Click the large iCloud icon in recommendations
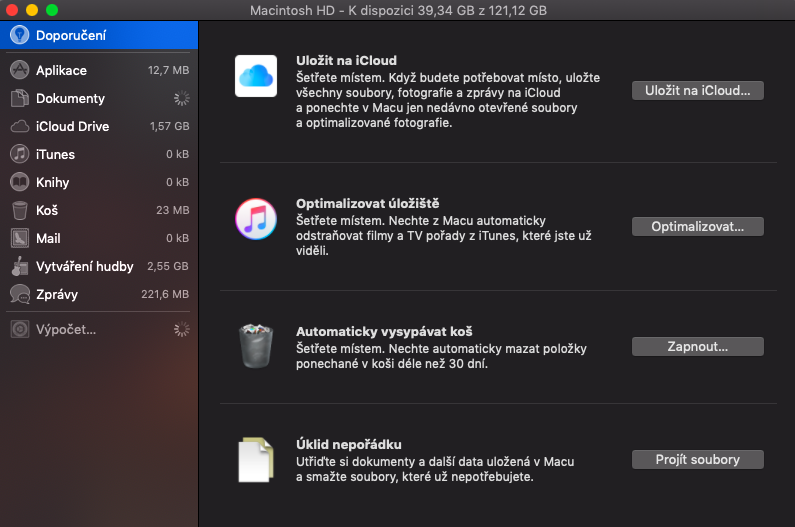The height and width of the screenshot is (527, 795). tap(256, 76)
